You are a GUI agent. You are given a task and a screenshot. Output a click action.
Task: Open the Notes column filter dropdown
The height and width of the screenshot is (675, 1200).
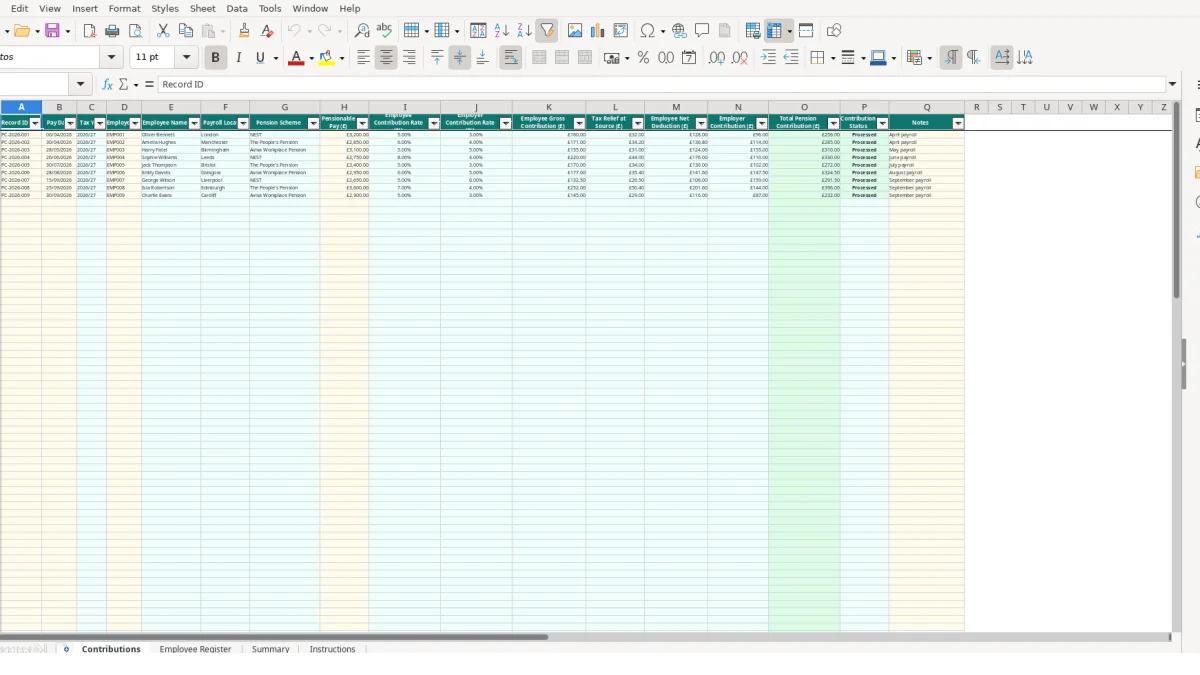958,123
